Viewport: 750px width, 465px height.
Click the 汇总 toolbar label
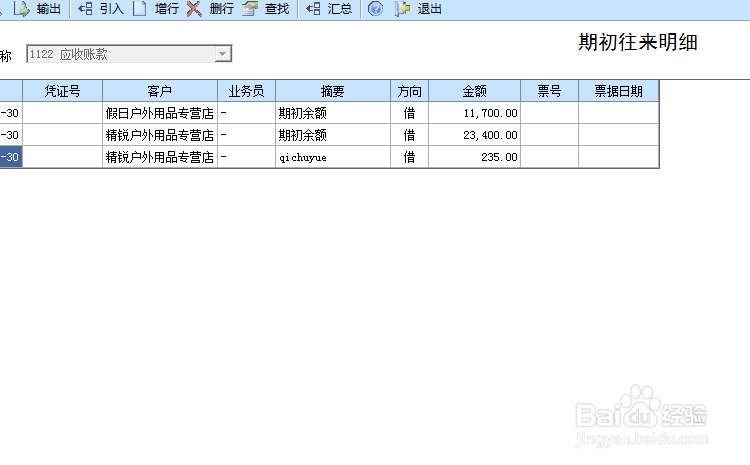pyautogui.click(x=340, y=9)
